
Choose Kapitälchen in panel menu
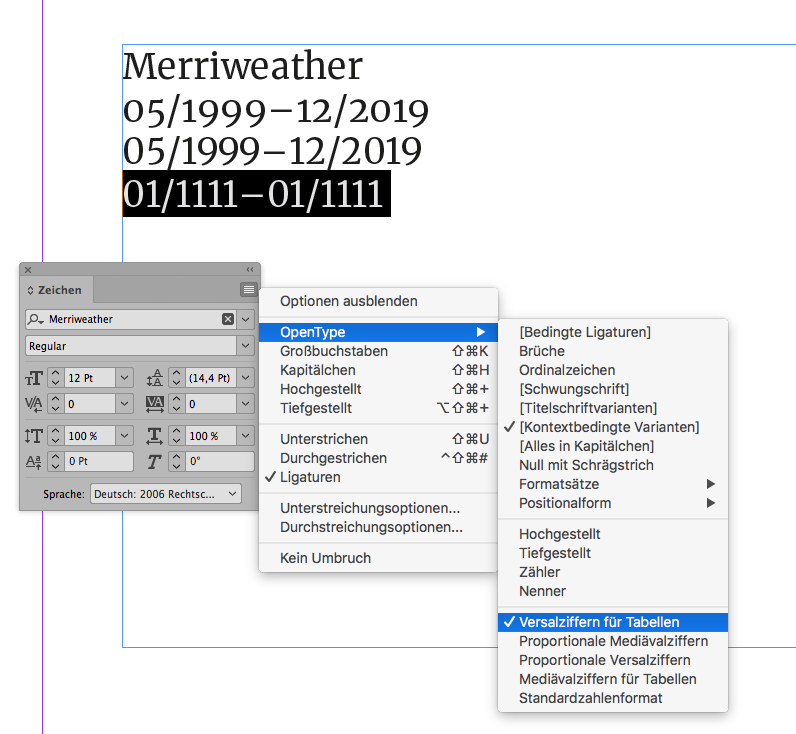[378, 370]
